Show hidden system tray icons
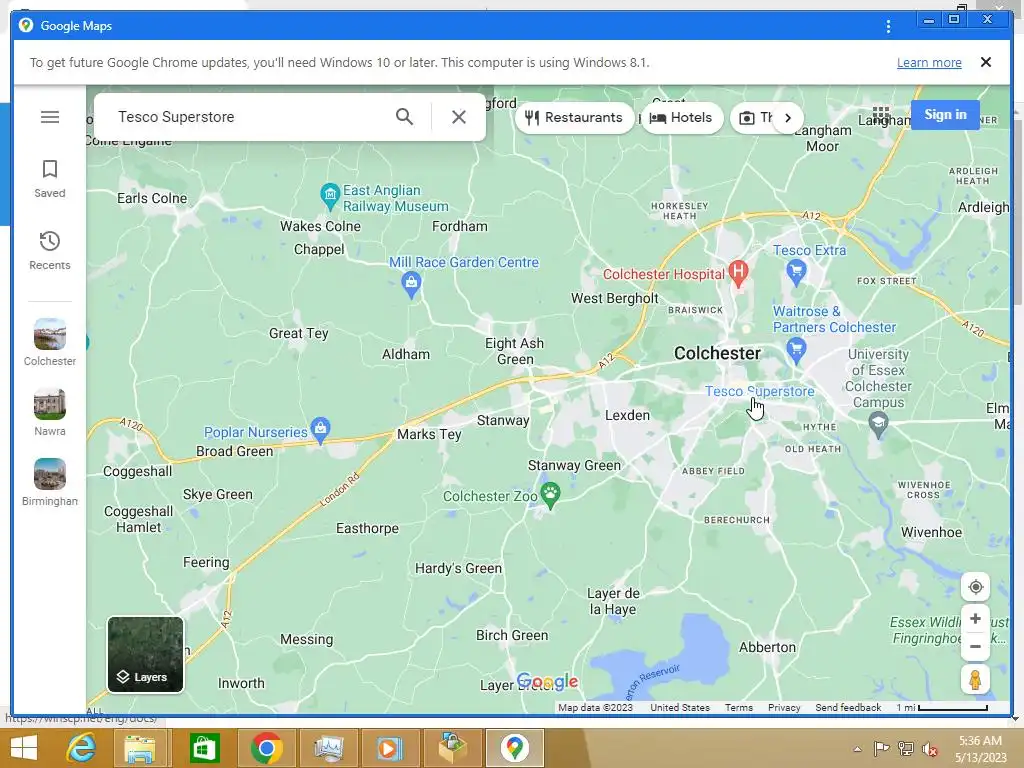The image size is (1024, 768). (857, 749)
